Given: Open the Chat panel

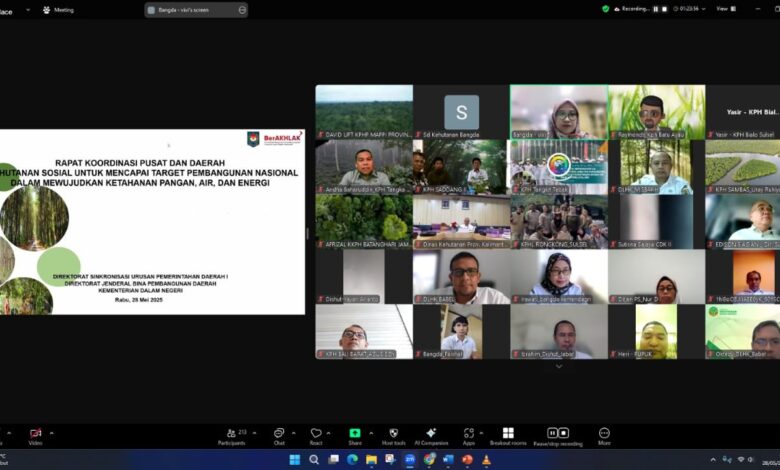Looking at the screenshot, I should tap(279, 434).
